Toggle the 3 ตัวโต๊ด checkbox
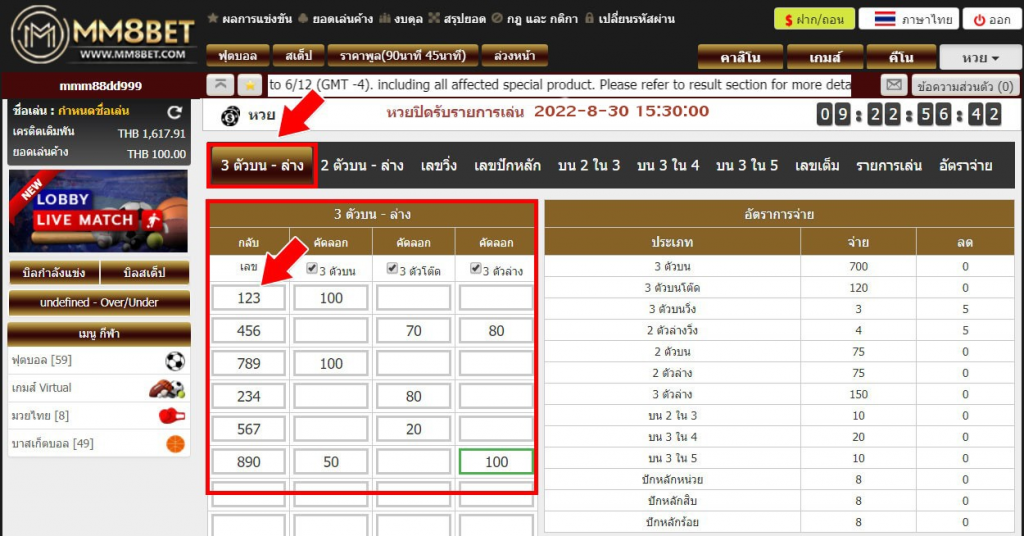Image resolution: width=1024 pixels, height=536 pixels. (x=392, y=268)
